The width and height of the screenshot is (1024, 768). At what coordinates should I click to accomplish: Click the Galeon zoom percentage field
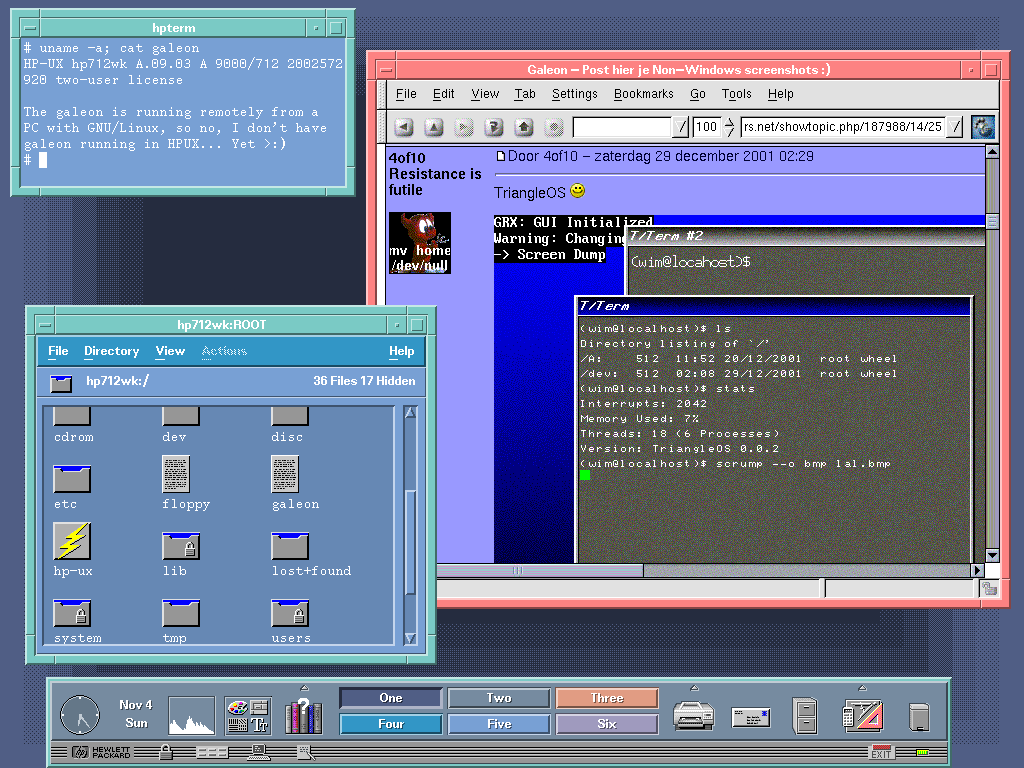pos(707,127)
